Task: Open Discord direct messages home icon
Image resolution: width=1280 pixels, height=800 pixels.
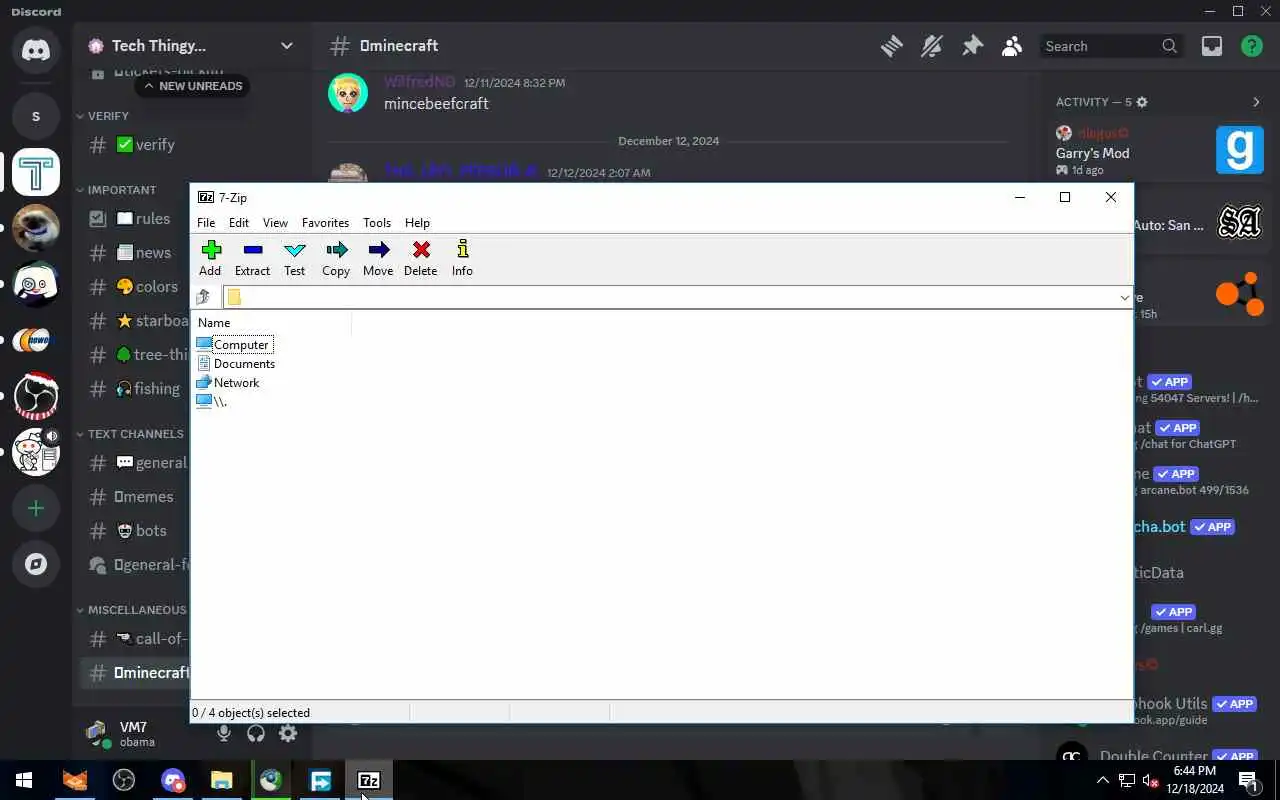Action: point(36,50)
